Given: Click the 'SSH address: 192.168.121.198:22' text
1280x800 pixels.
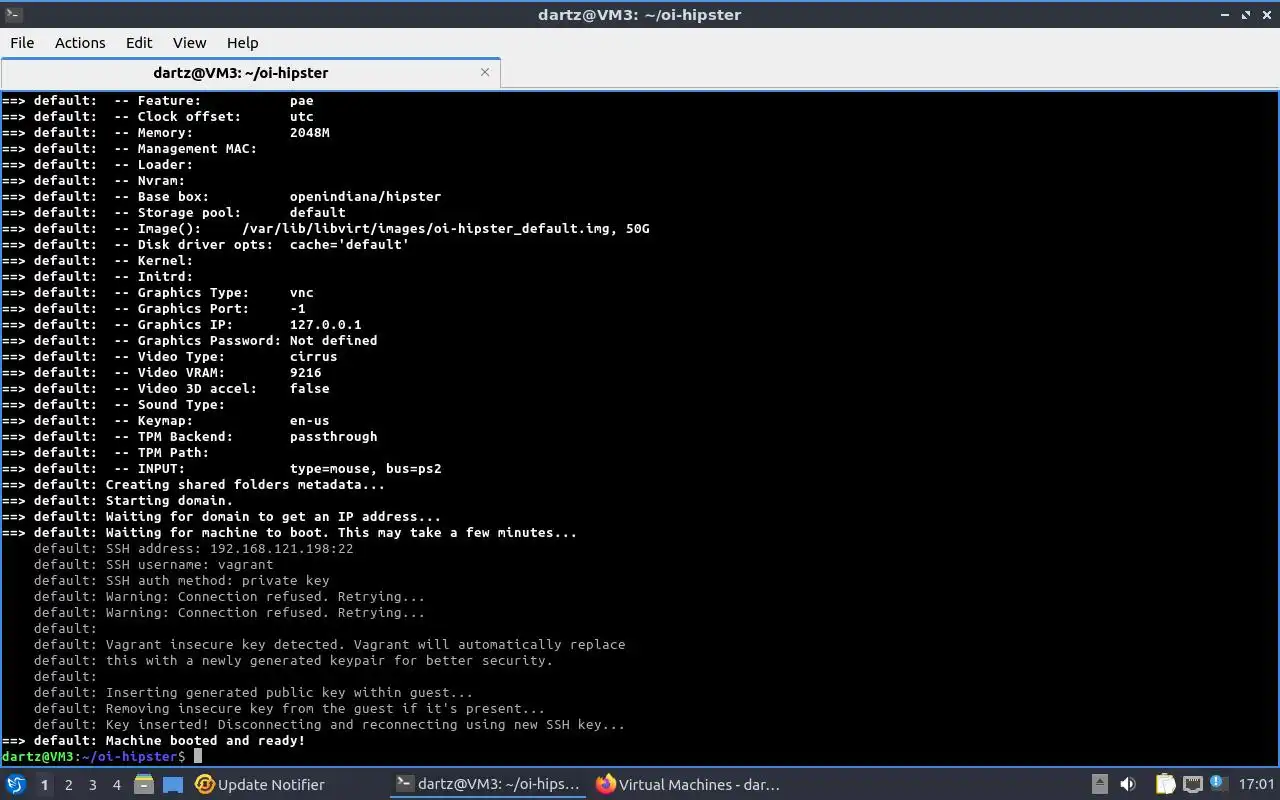Looking at the screenshot, I should pos(229,548).
